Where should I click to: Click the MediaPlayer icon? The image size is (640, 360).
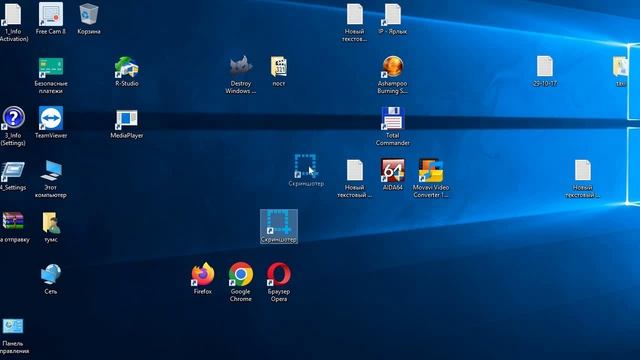pyautogui.click(x=127, y=124)
